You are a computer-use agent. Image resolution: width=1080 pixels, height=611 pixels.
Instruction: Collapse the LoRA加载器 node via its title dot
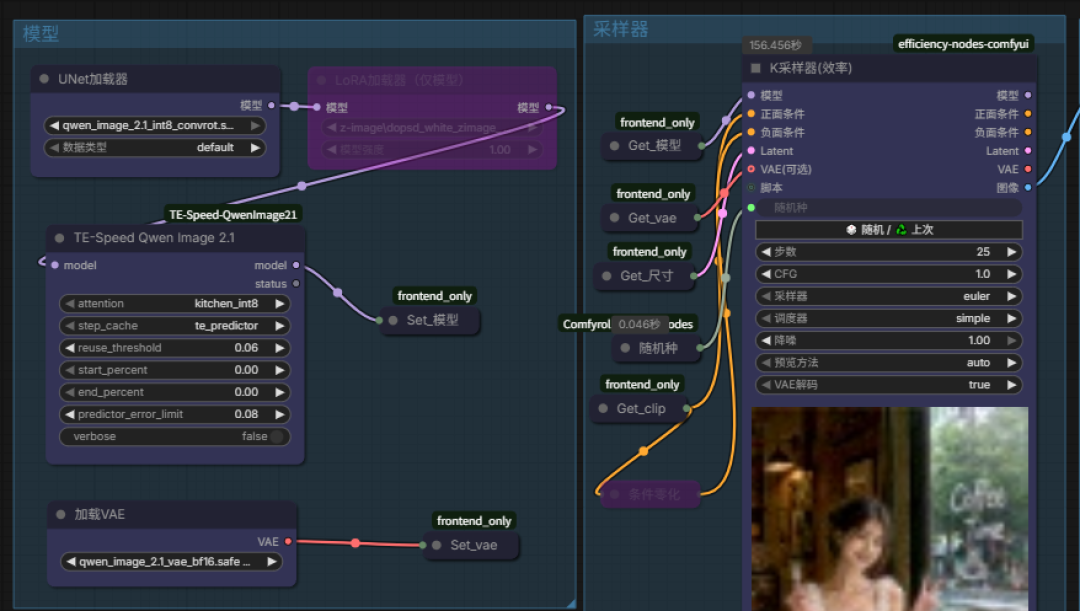tap(321, 81)
